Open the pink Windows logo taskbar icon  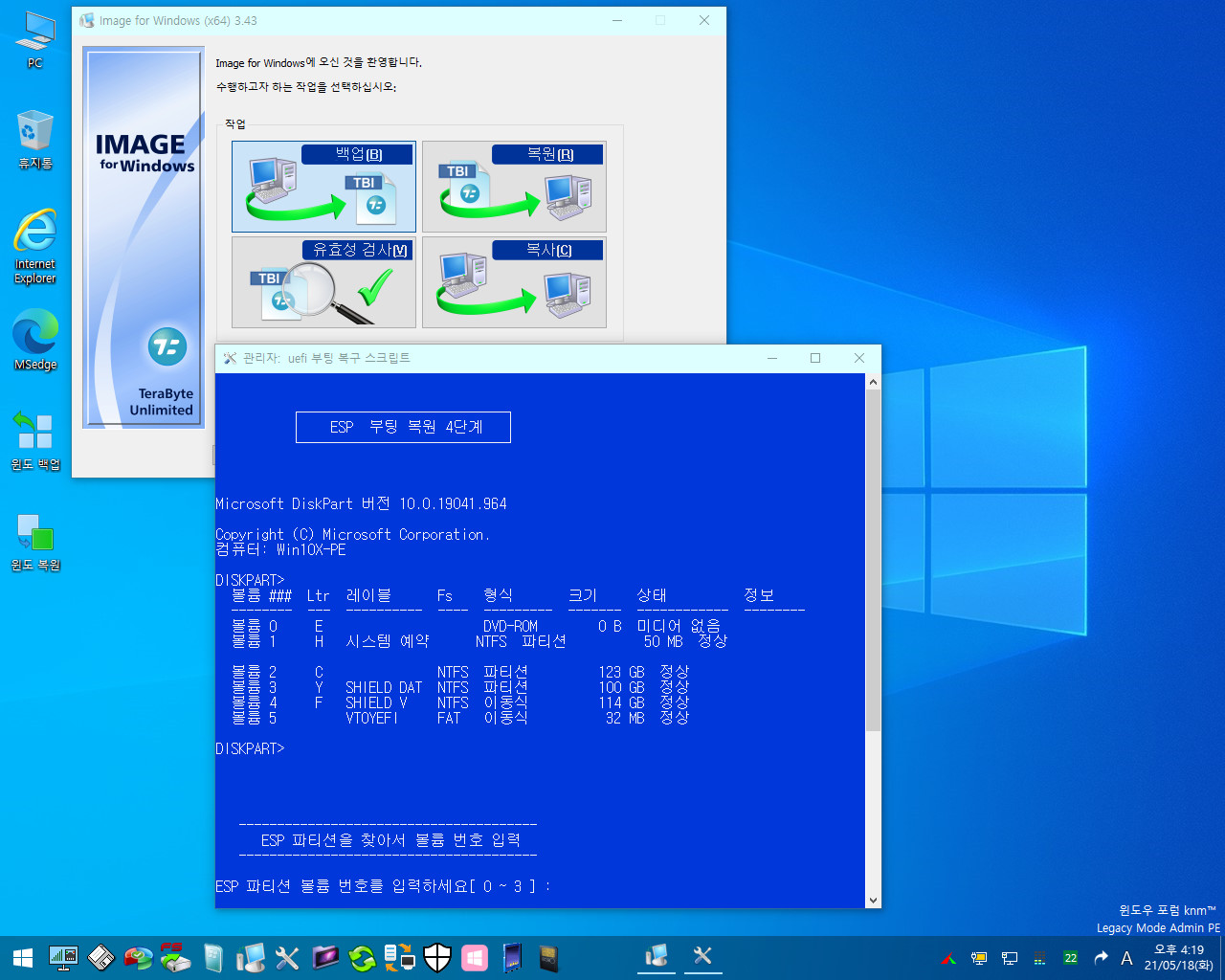(x=475, y=957)
